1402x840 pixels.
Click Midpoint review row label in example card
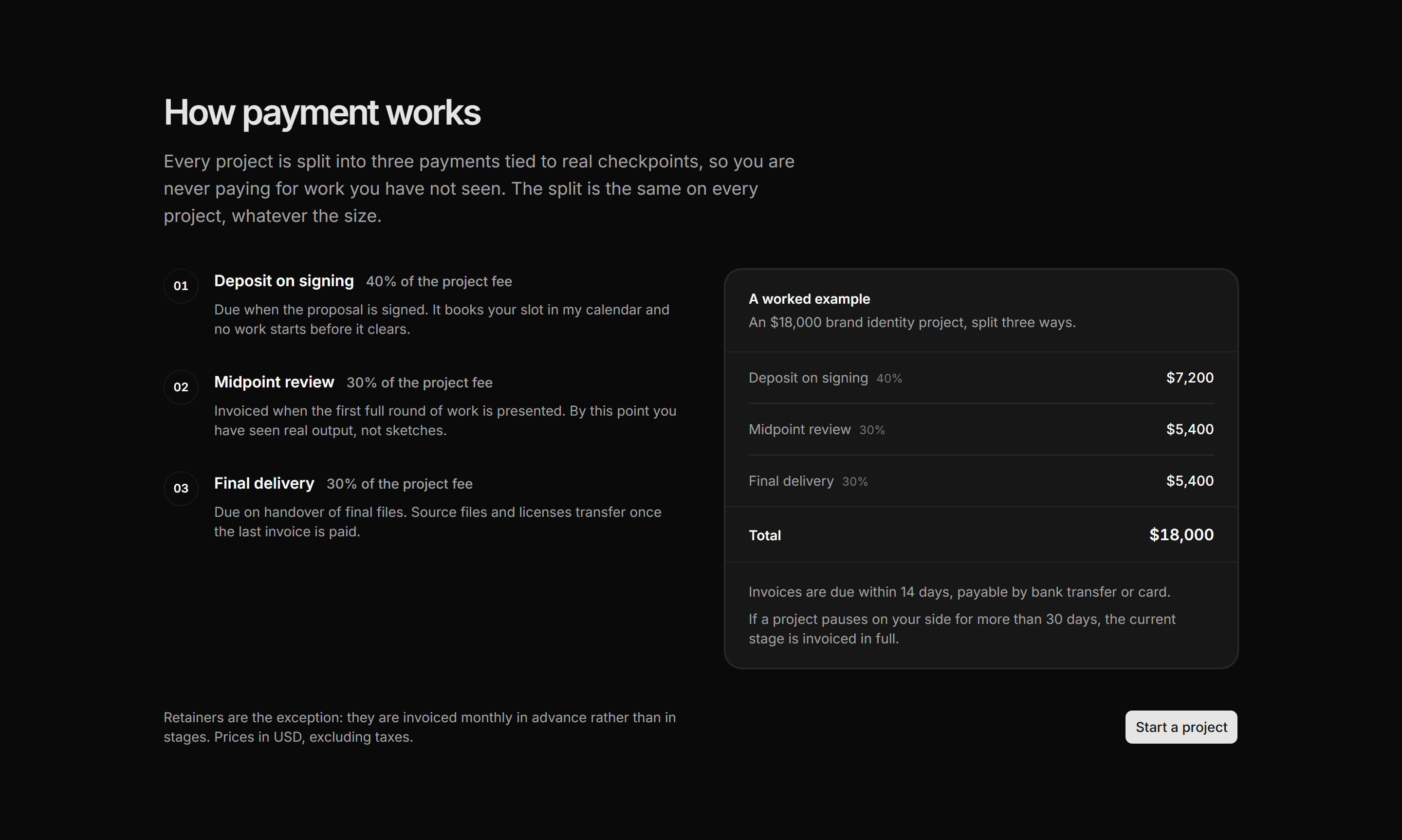click(x=799, y=430)
